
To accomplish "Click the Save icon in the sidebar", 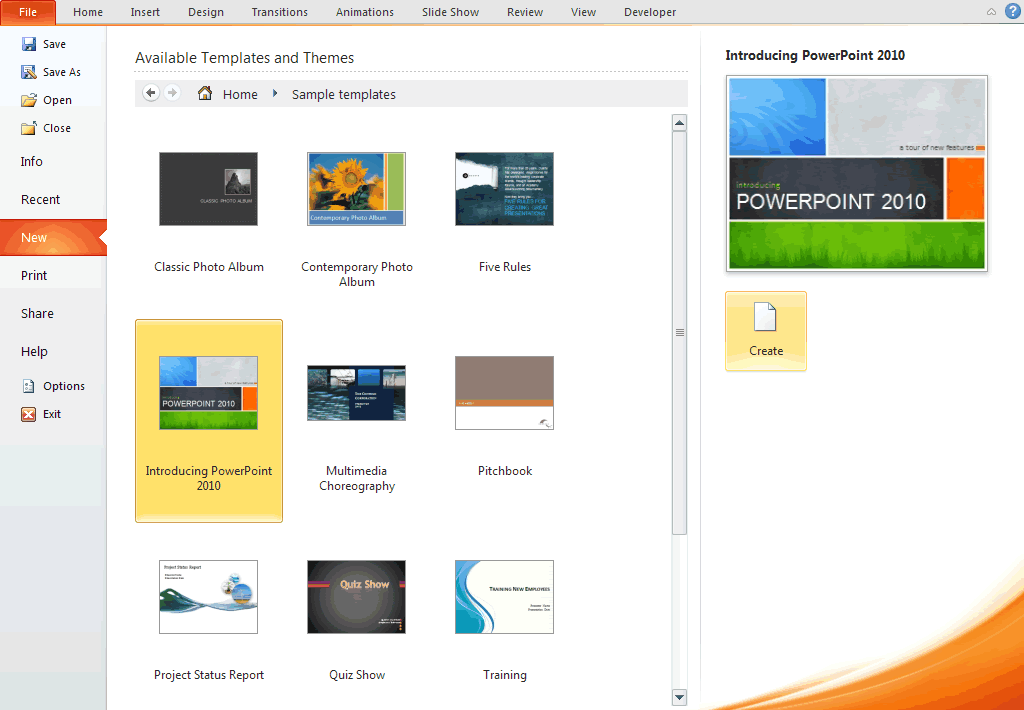I will coord(28,44).
